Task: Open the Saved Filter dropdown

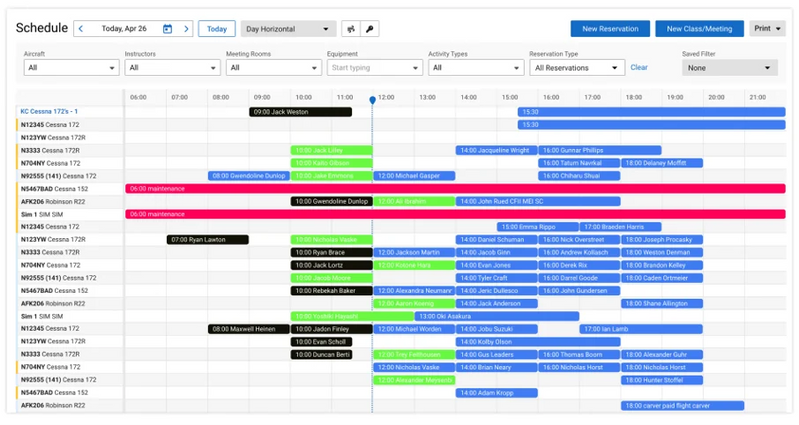Action: (x=729, y=68)
